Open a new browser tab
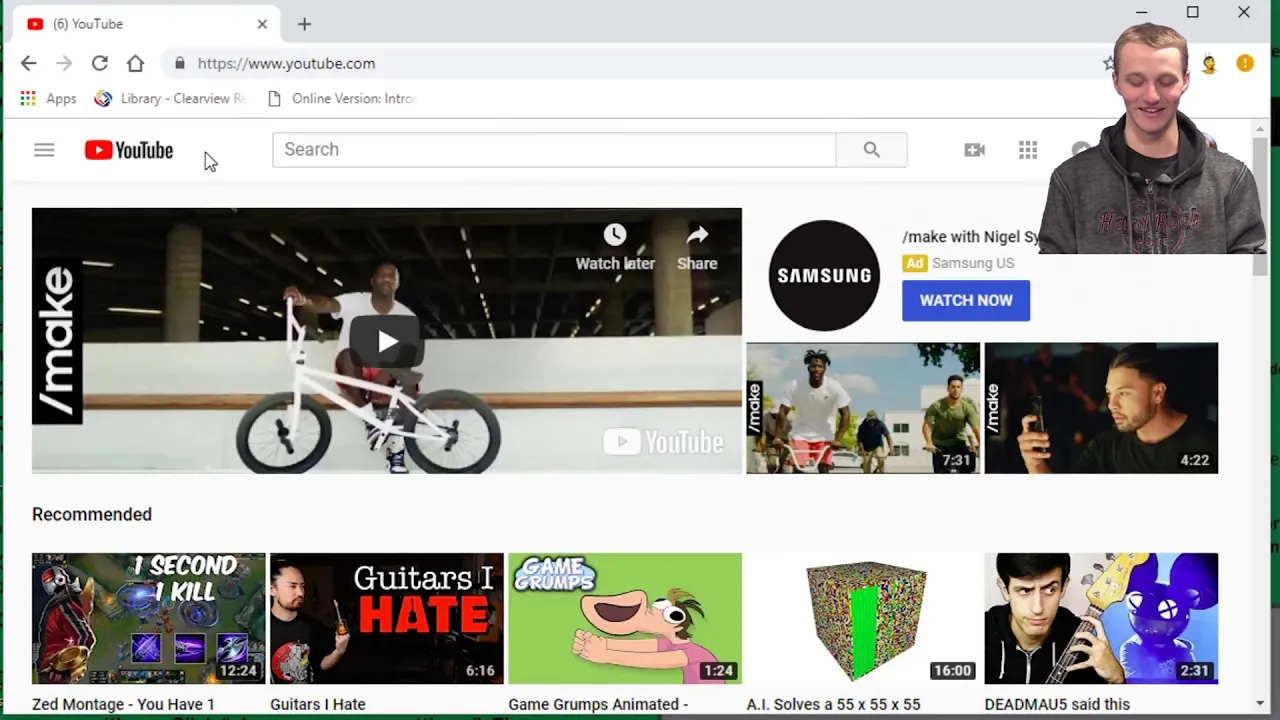 304,24
